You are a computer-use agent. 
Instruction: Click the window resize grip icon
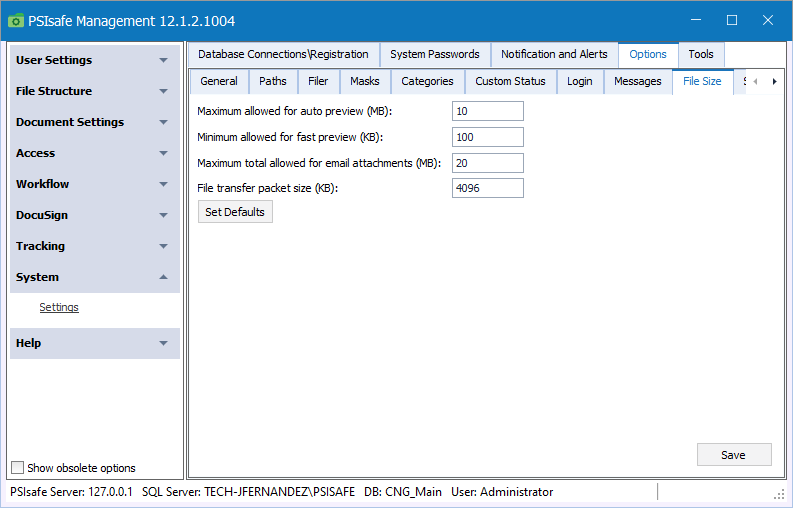tap(779, 495)
